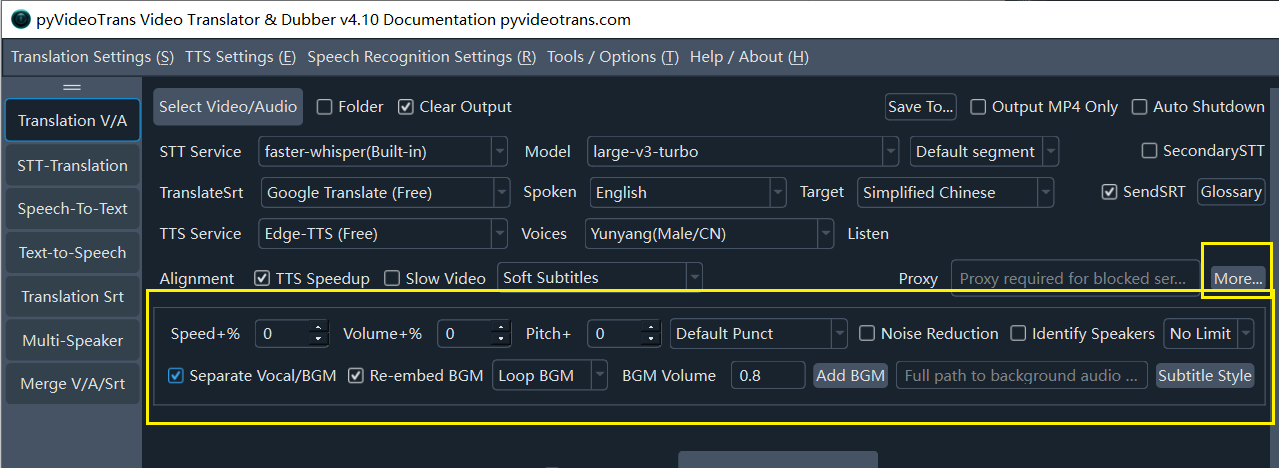Open Loop BGM dropdown
The height and width of the screenshot is (468, 1279).
pyautogui.click(x=550, y=376)
